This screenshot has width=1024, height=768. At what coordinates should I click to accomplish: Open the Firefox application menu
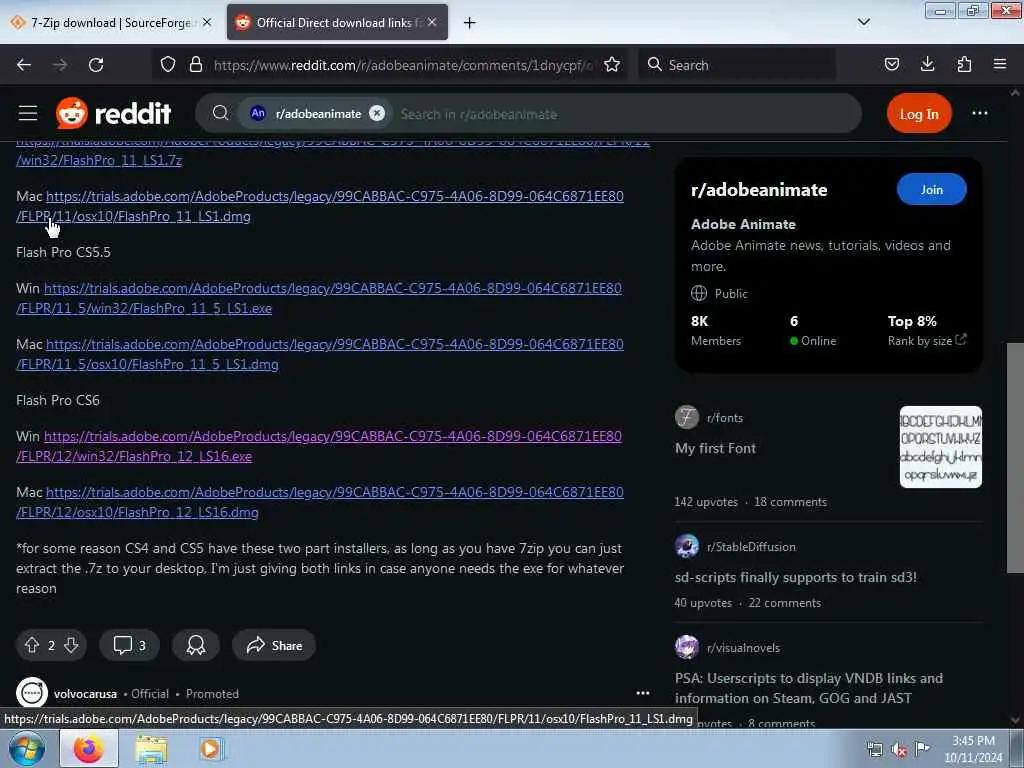click(x=1000, y=65)
